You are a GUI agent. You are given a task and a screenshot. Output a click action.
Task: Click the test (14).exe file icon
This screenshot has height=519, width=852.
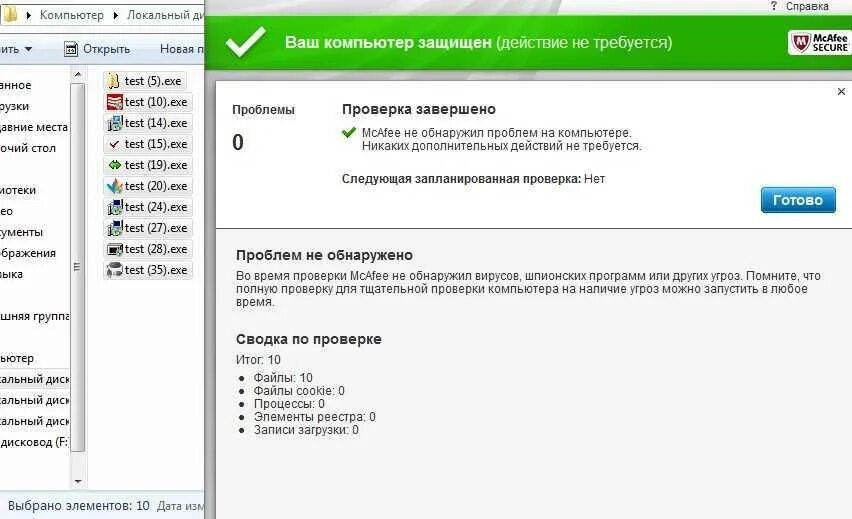(115, 123)
